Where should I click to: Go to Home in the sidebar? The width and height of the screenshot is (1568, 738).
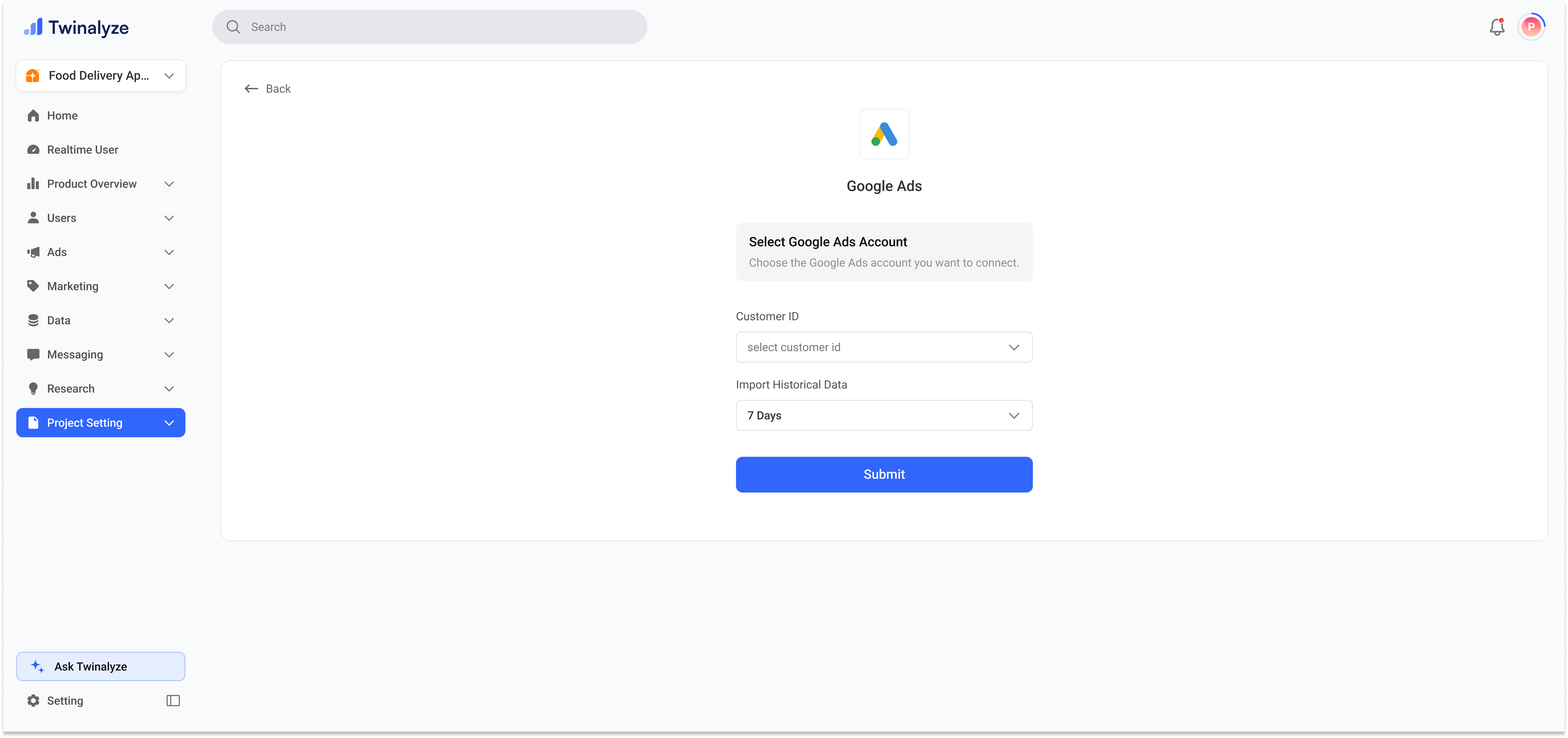[x=101, y=116]
